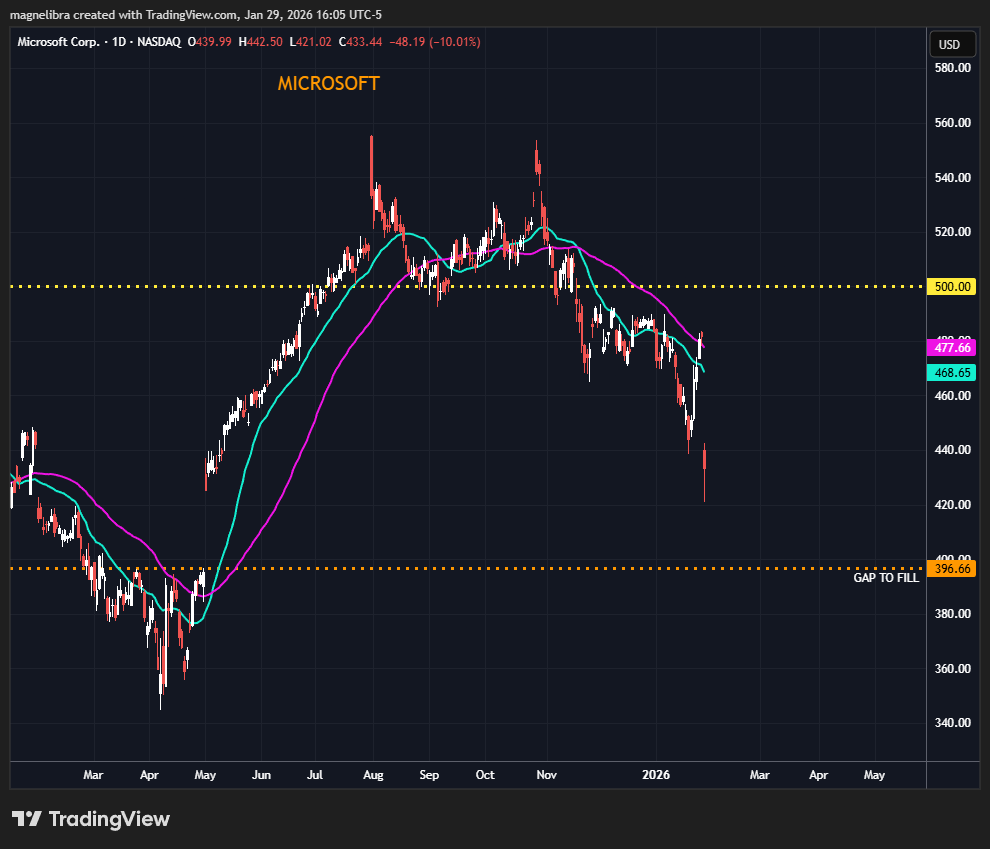Click the low value L421.02
This screenshot has height=849, width=990.
310,42
